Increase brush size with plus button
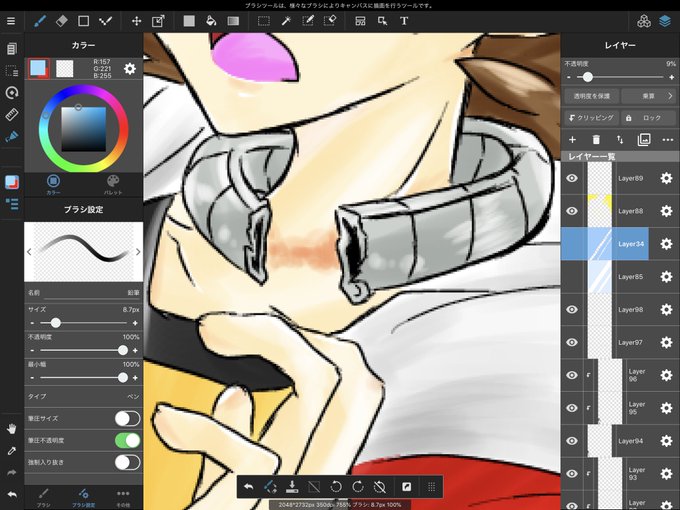The width and height of the screenshot is (680, 510). pos(135,323)
